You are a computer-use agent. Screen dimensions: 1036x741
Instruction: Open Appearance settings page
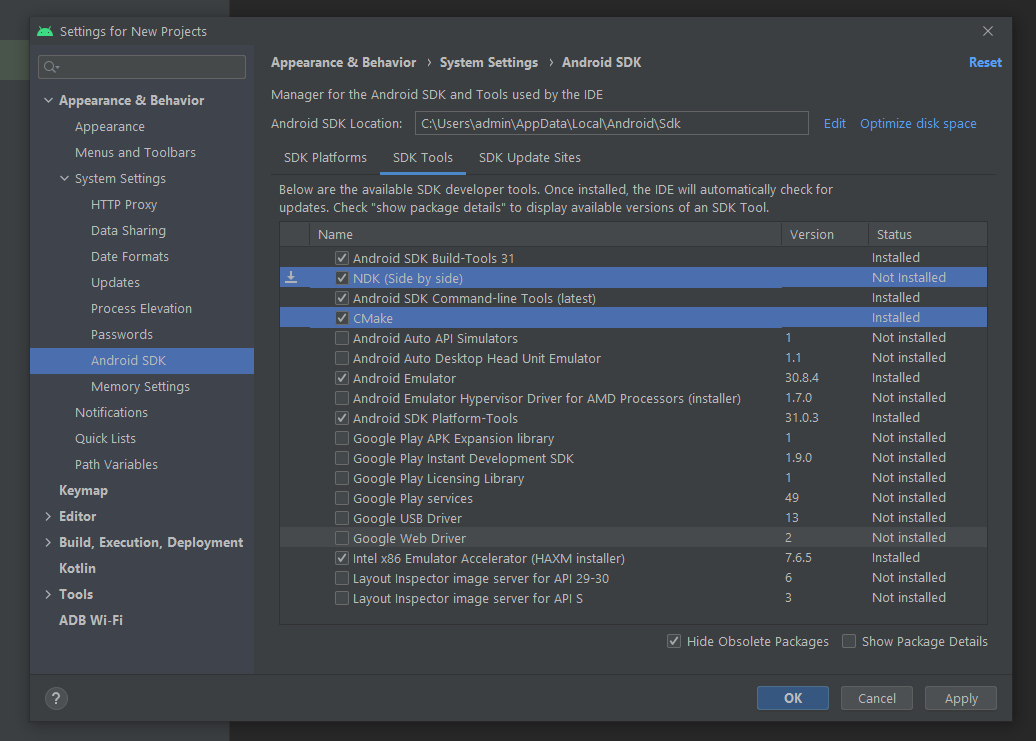click(110, 127)
